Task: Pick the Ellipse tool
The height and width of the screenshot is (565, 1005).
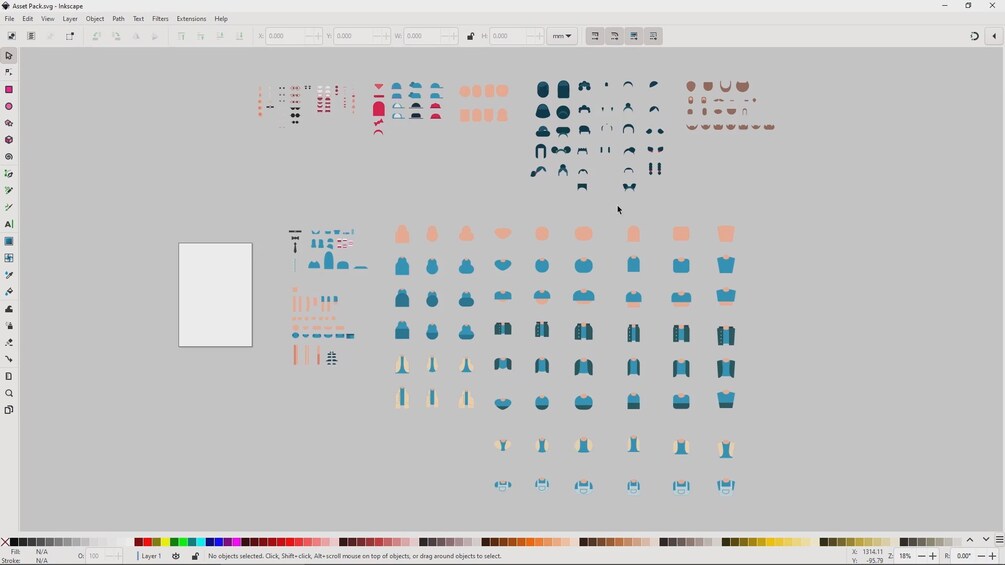Action: [x=9, y=106]
